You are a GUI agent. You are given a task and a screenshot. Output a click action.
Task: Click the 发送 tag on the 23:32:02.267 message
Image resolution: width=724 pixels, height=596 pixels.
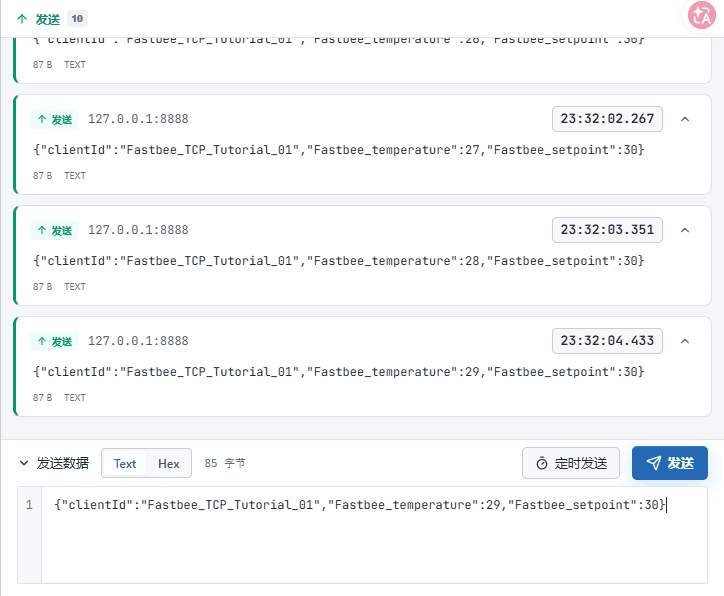[54, 120]
